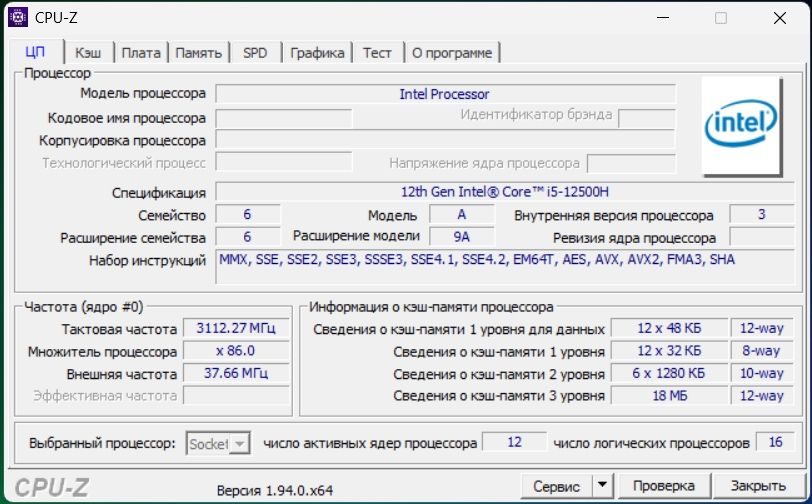Close the CPU-Z window with X
This screenshot has height=504, width=812.
click(779, 18)
